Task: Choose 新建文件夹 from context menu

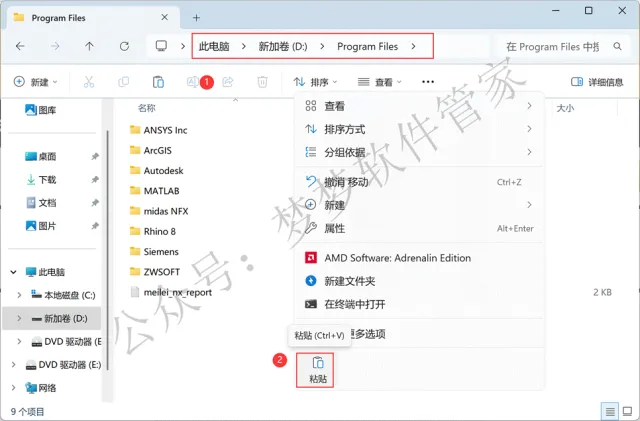Action: pos(419,281)
